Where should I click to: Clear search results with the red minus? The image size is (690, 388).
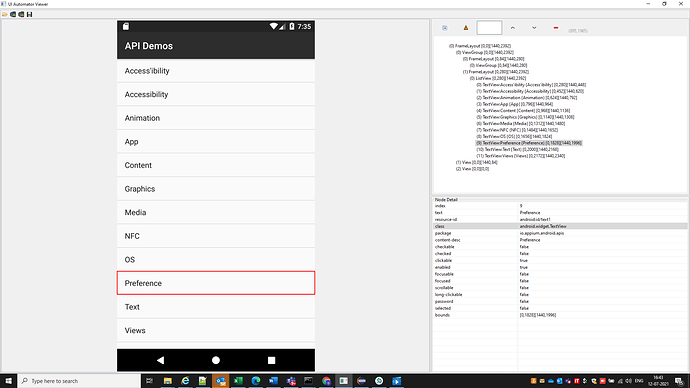tap(556, 28)
